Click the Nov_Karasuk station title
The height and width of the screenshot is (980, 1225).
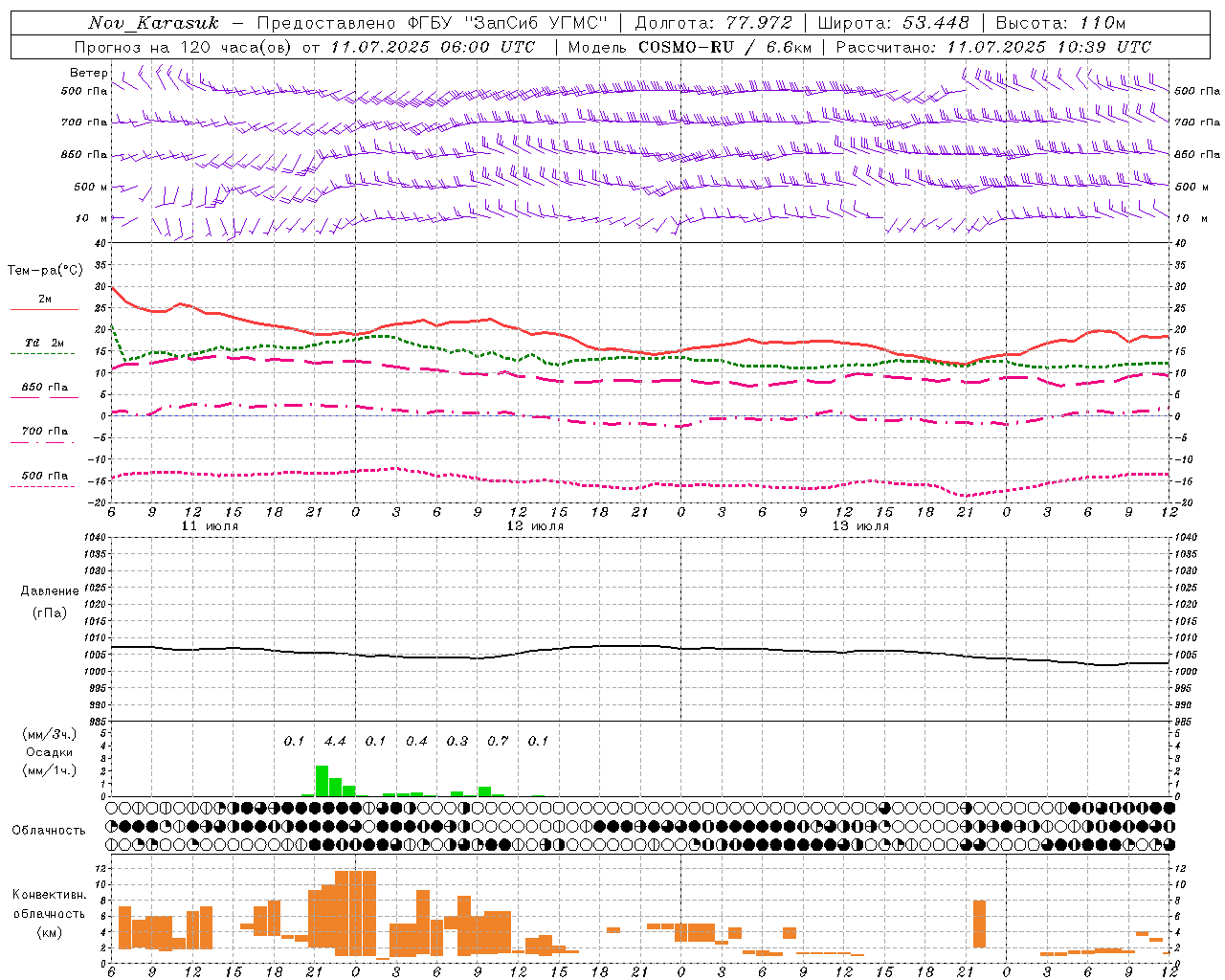pos(153,23)
